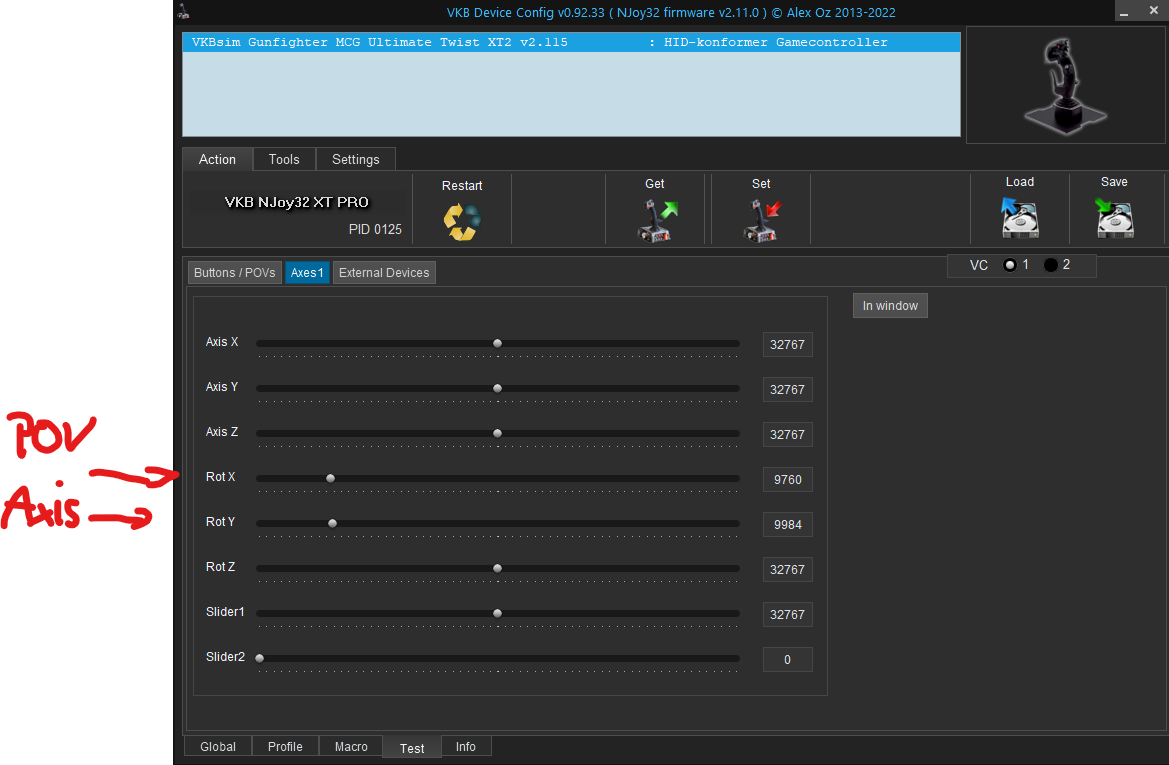Select VKBsim Gunfighter device in list
The width and height of the screenshot is (1169, 765).
pyautogui.click(x=571, y=42)
